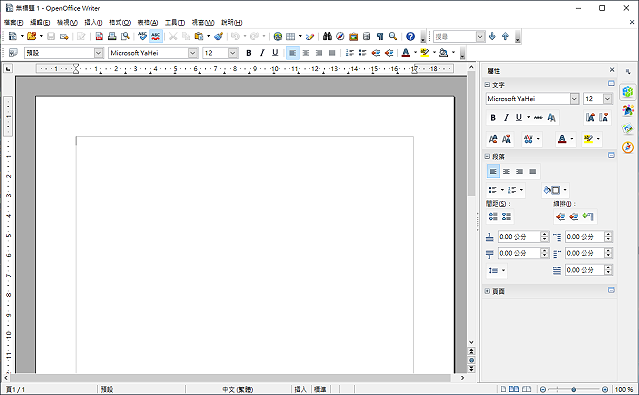Open paragraph style dropdown in toolbar

[x=98, y=53]
